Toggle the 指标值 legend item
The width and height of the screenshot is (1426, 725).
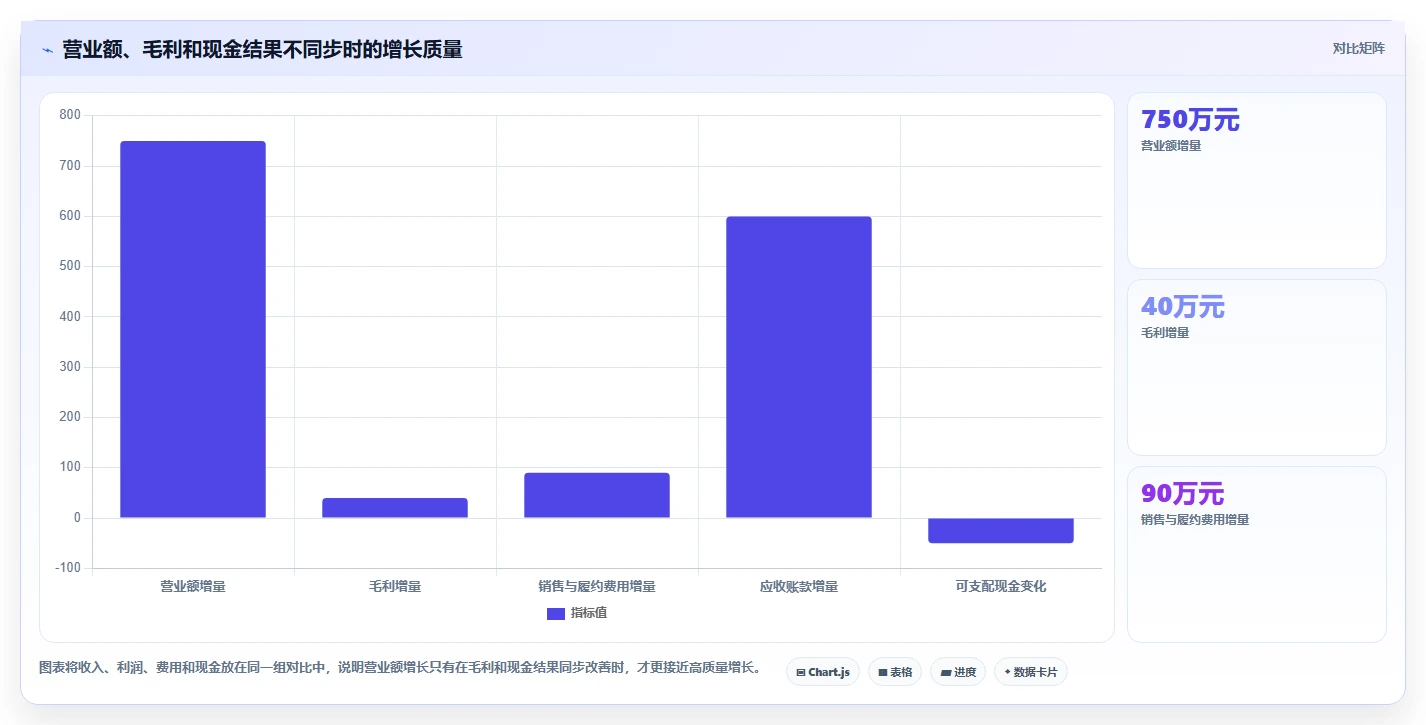coord(577,613)
